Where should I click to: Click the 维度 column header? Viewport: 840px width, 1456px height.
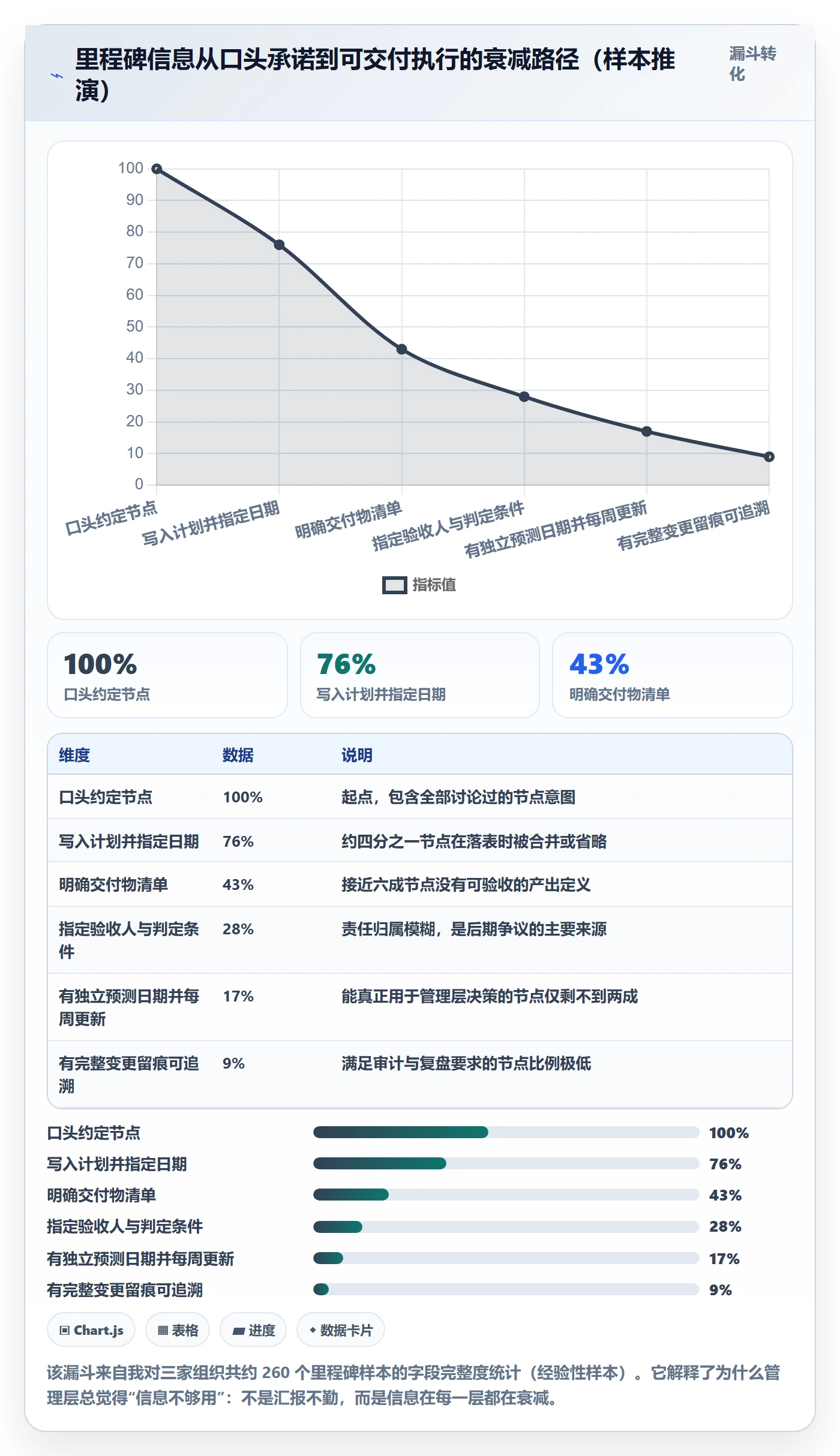tap(74, 755)
